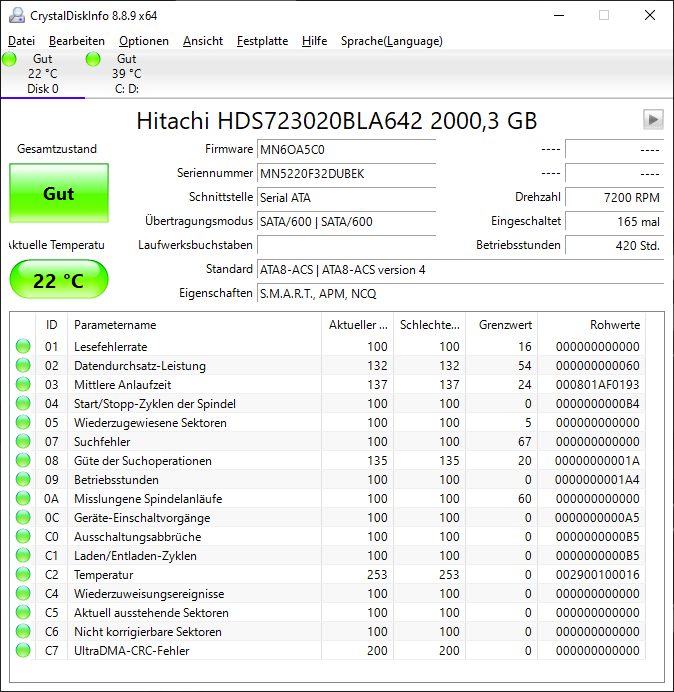Select the Nicht korrigierbare Sektoren parameter name
The height and width of the screenshot is (692, 674).
point(147,632)
